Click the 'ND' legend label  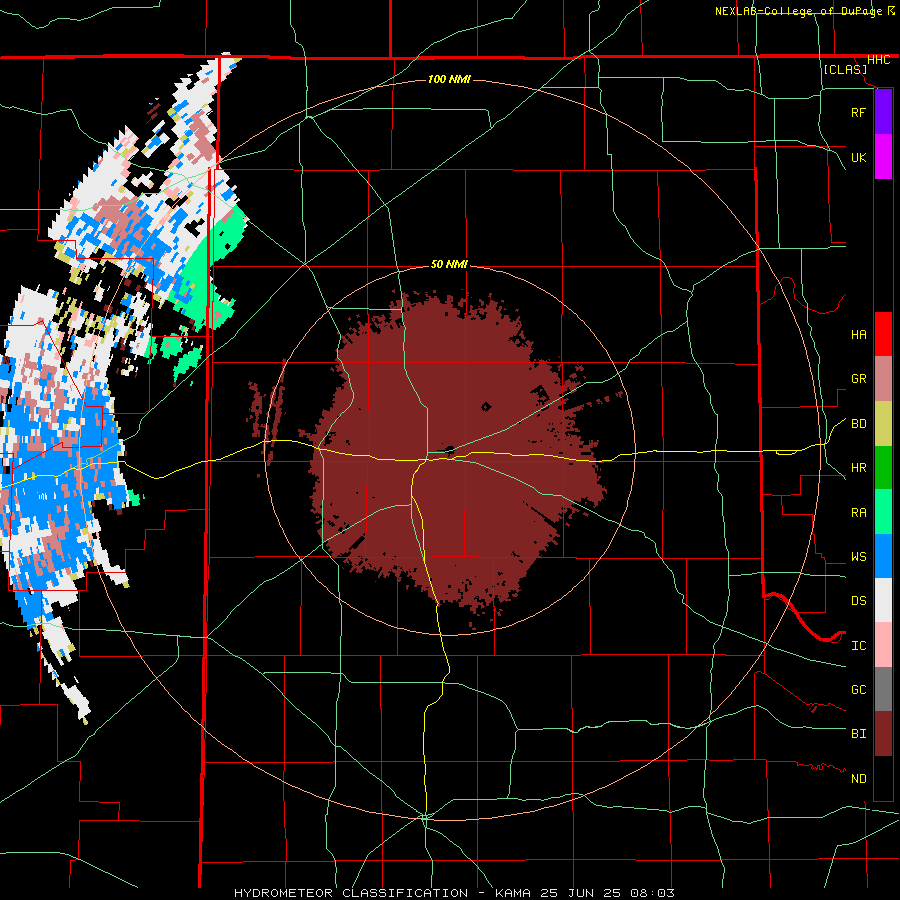[858, 779]
